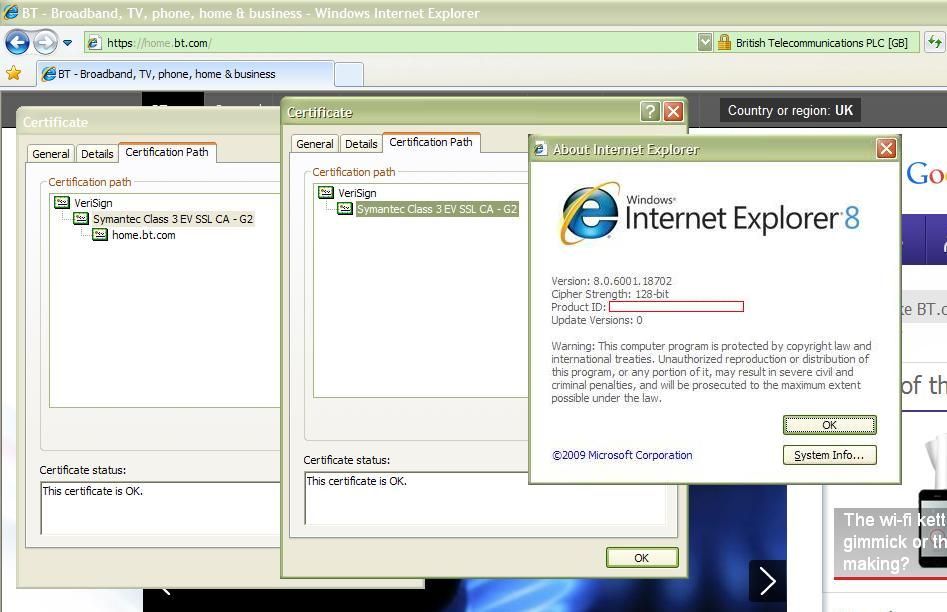Open System Info from About dialog
Viewport: 947px width, 612px height.
click(x=829, y=455)
